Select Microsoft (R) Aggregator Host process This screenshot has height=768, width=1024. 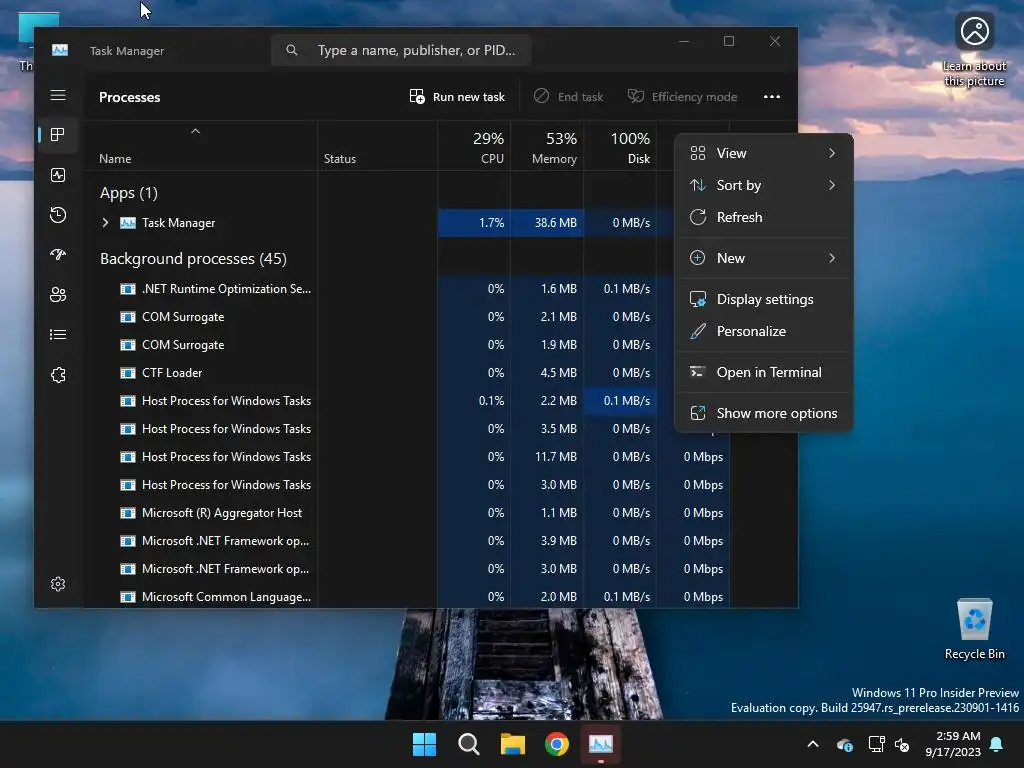(x=406, y=513)
